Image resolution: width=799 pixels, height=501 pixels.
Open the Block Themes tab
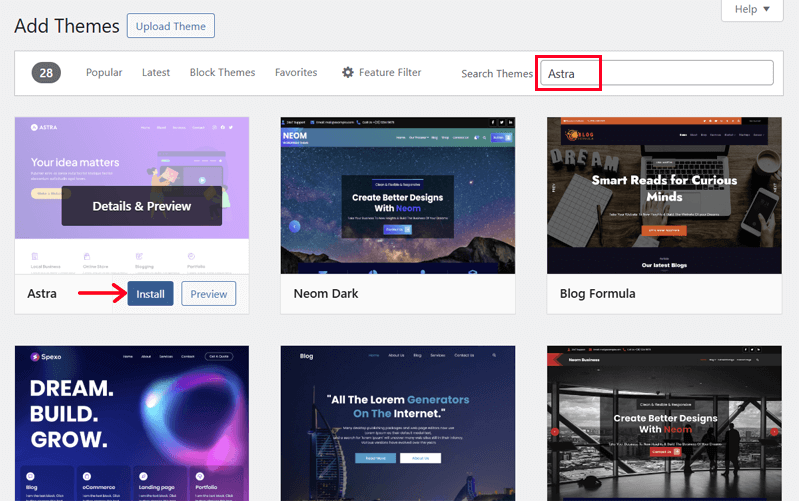[x=222, y=72]
